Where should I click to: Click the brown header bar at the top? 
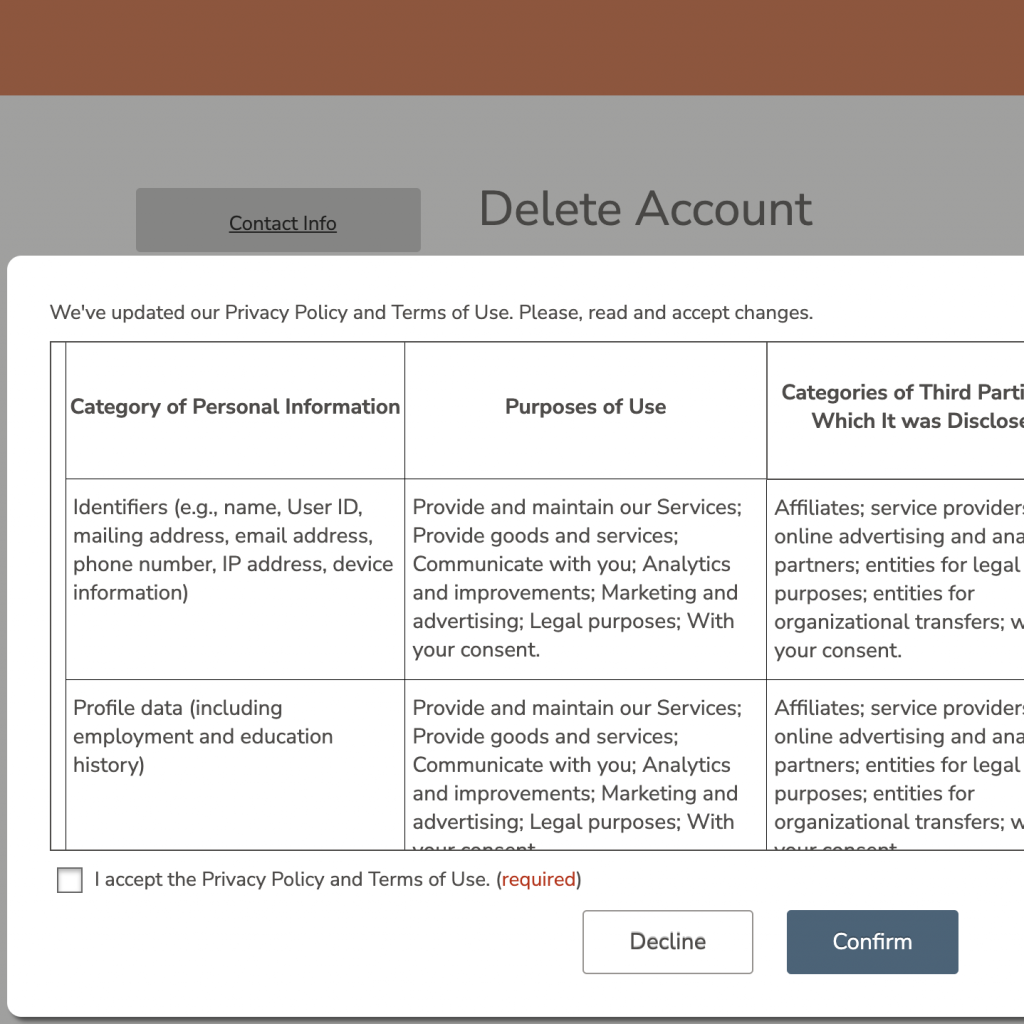pos(512,47)
